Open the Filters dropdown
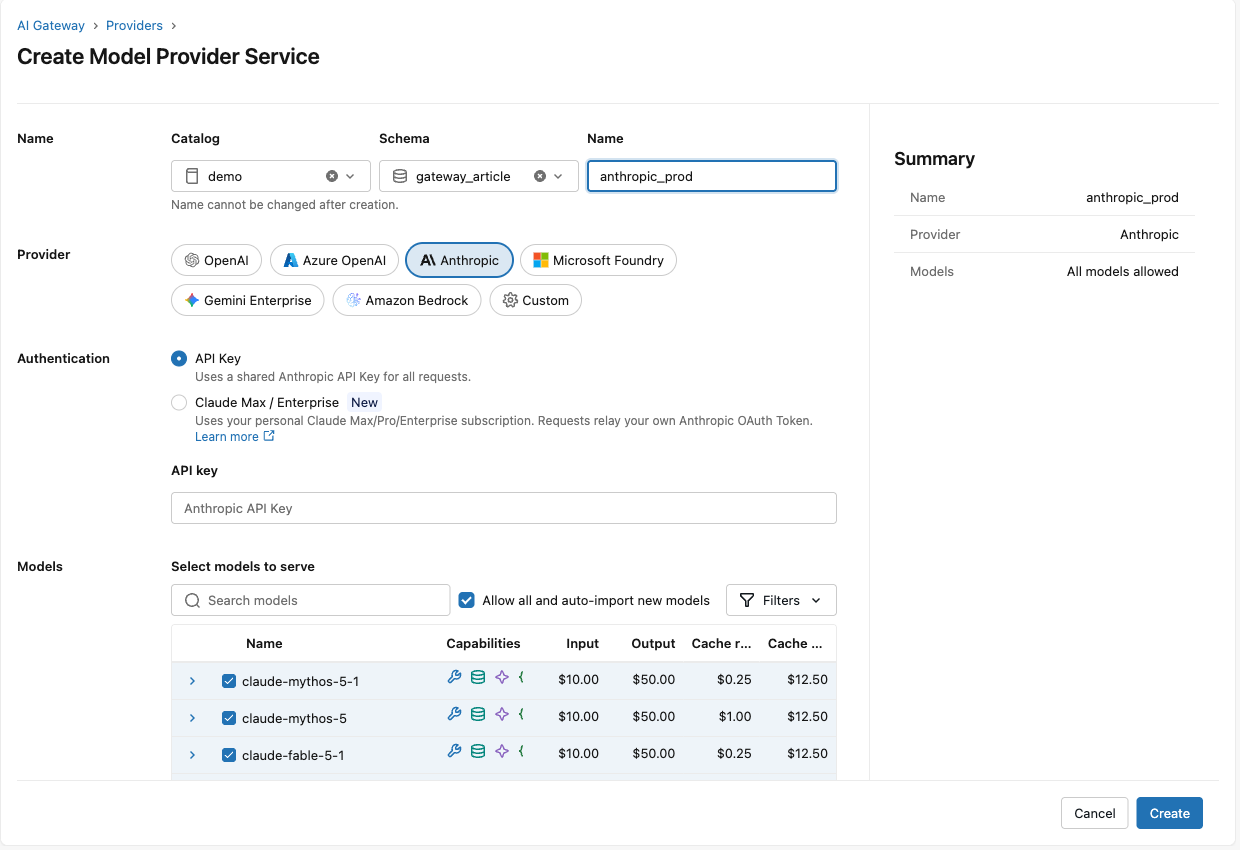Image resolution: width=1240 pixels, height=850 pixels. (x=781, y=600)
